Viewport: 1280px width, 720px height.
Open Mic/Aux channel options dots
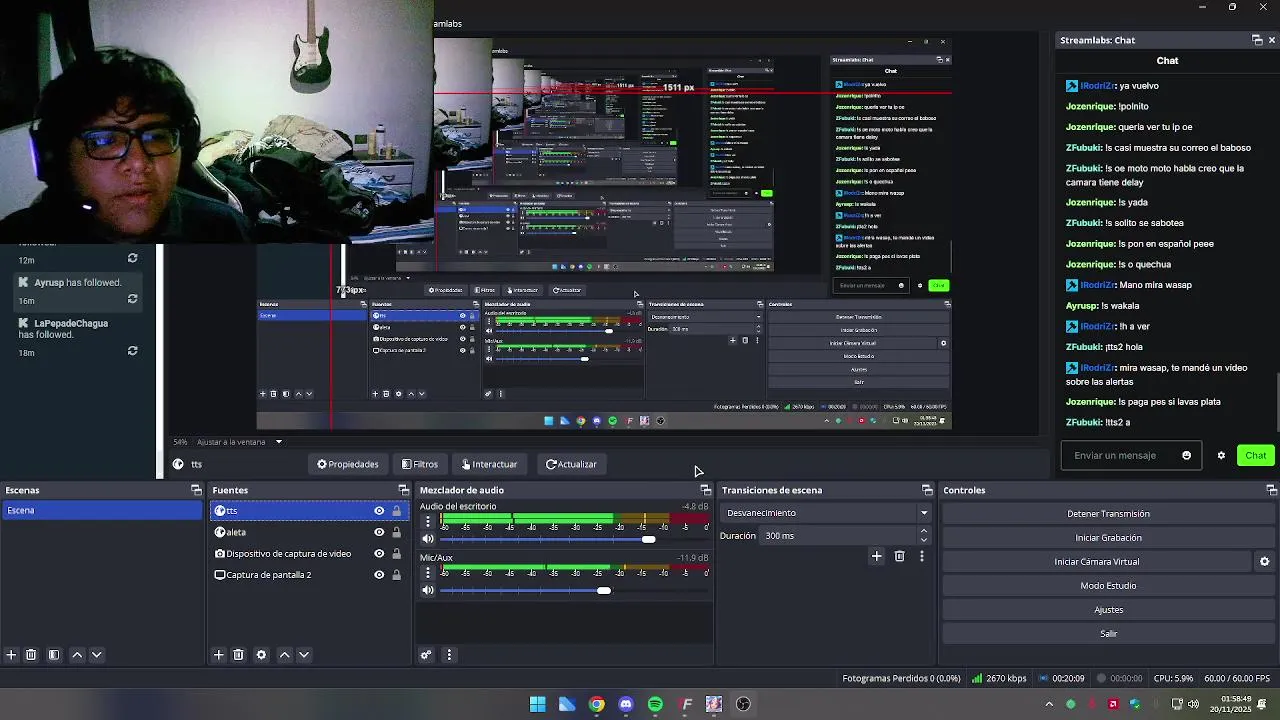pos(428,572)
